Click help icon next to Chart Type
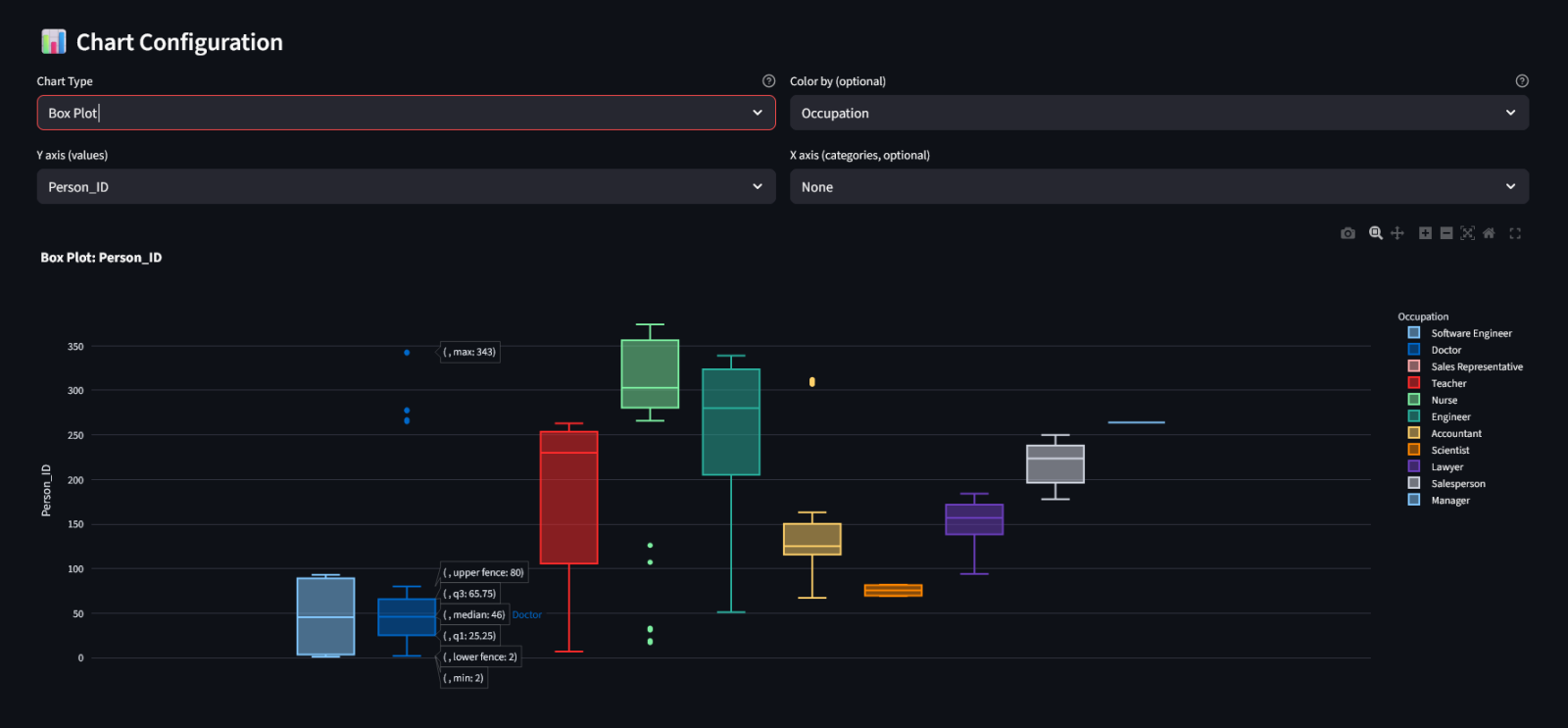 pos(768,81)
